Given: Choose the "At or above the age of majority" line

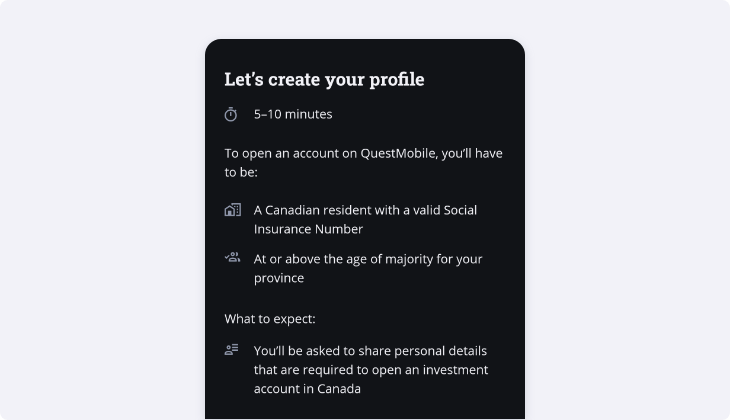Looking at the screenshot, I should [368, 259].
